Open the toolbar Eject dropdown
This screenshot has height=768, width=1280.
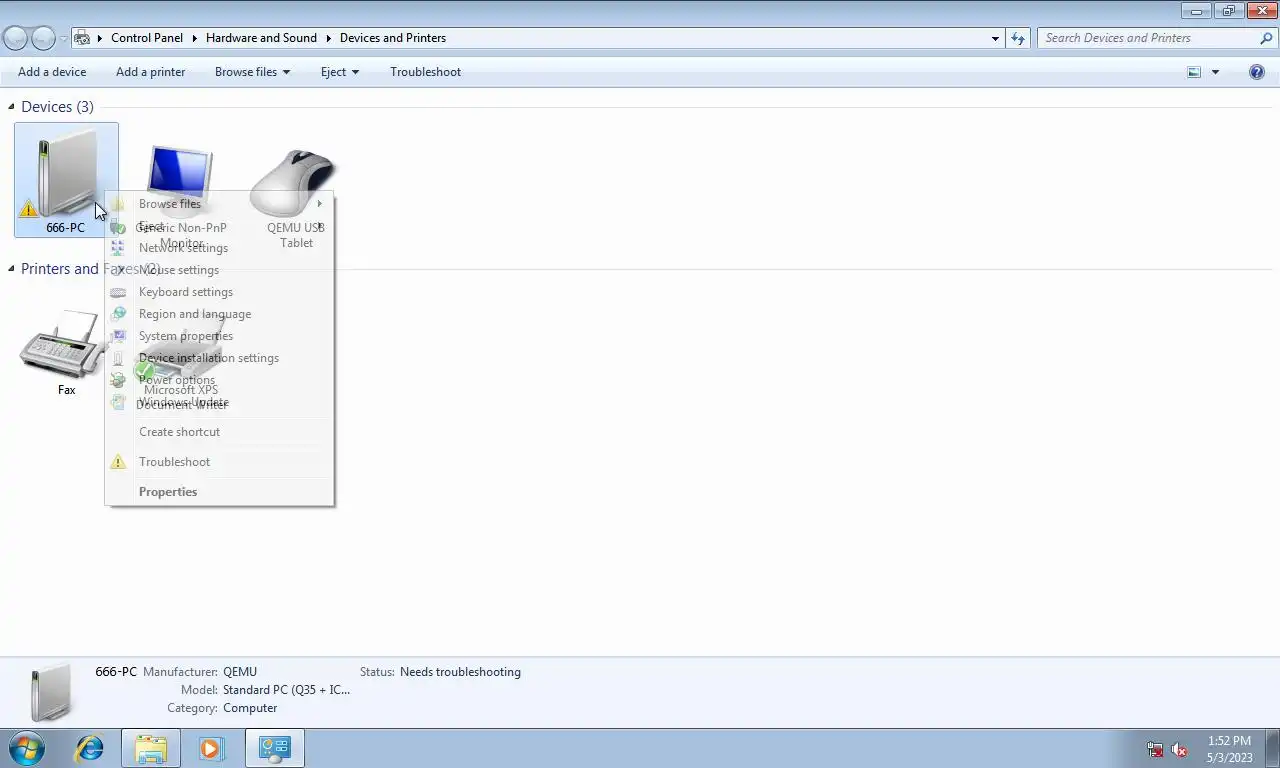click(x=340, y=72)
